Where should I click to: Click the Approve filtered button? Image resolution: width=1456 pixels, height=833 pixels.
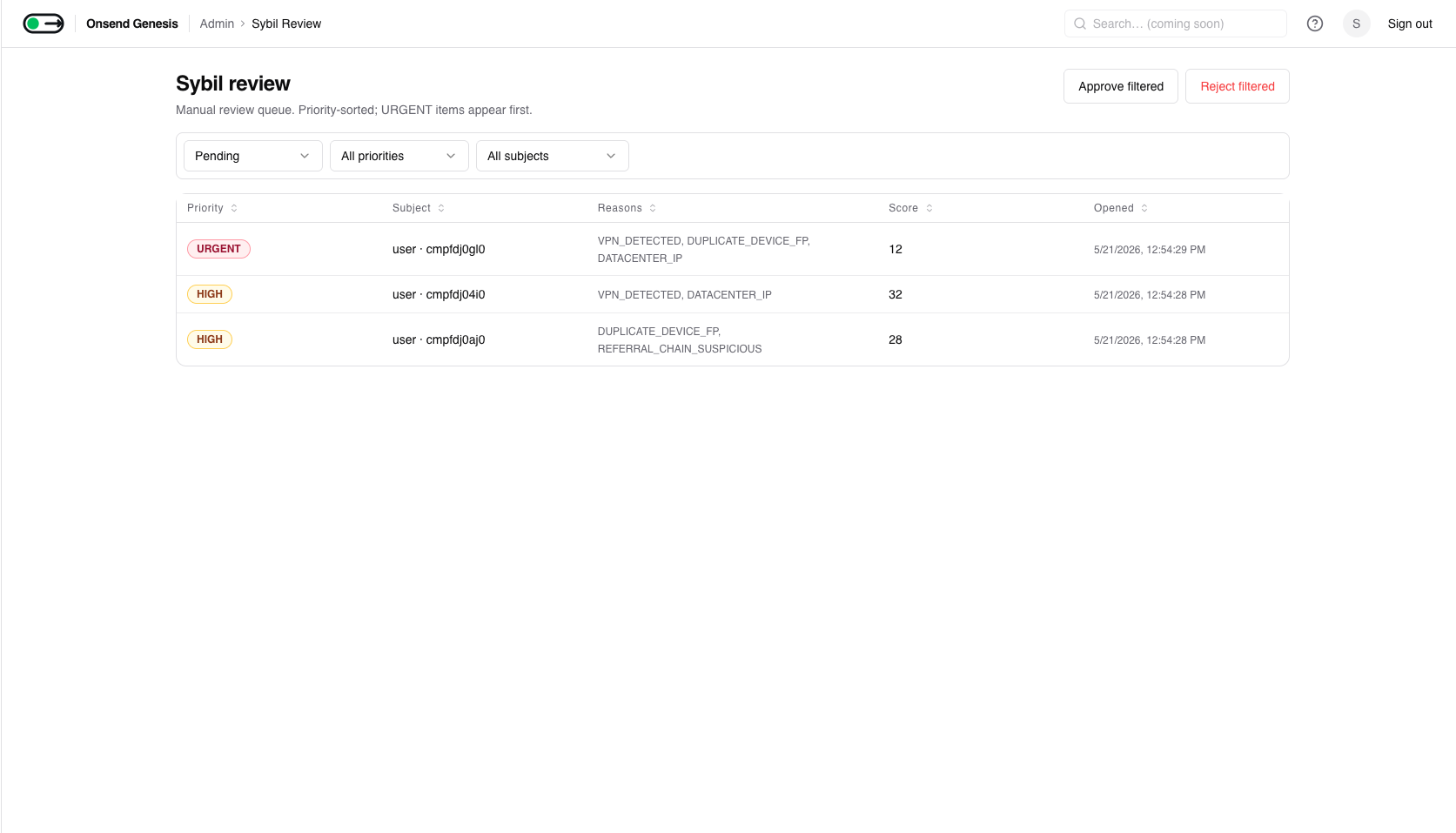click(1121, 86)
